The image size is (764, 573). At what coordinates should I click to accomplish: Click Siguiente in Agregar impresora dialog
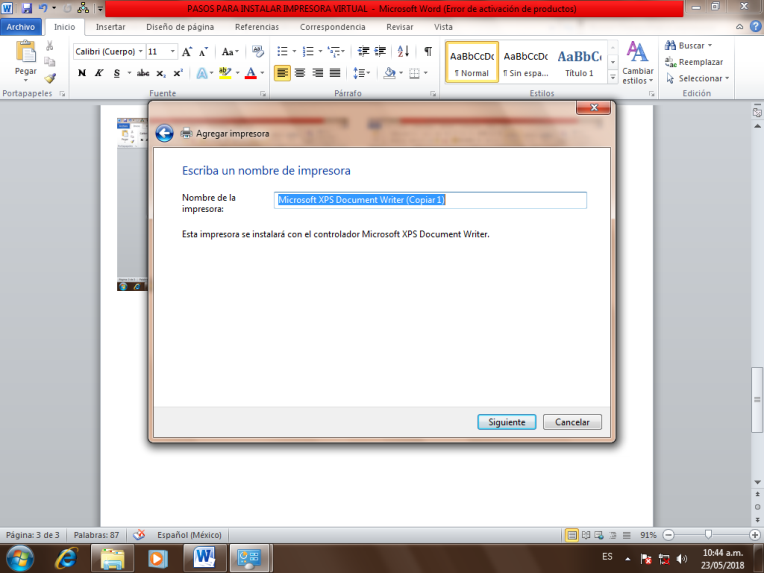pyautogui.click(x=507, y=422)
